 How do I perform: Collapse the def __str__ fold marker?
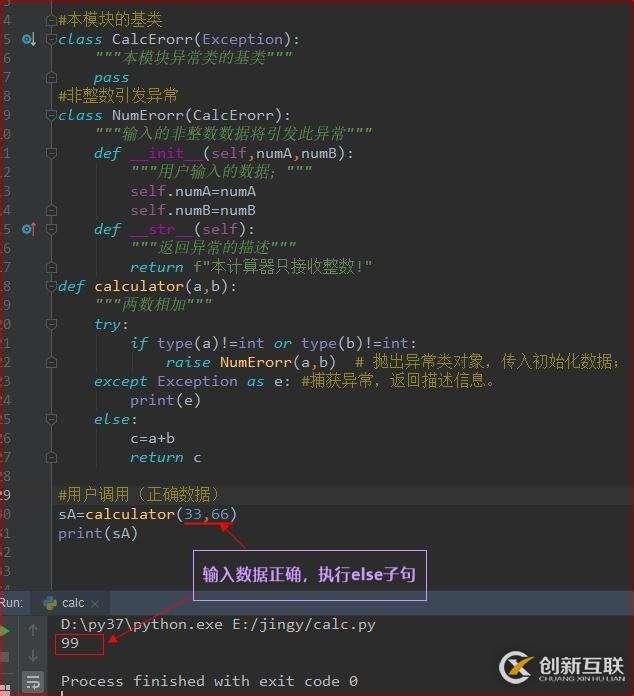pos(52,229)
